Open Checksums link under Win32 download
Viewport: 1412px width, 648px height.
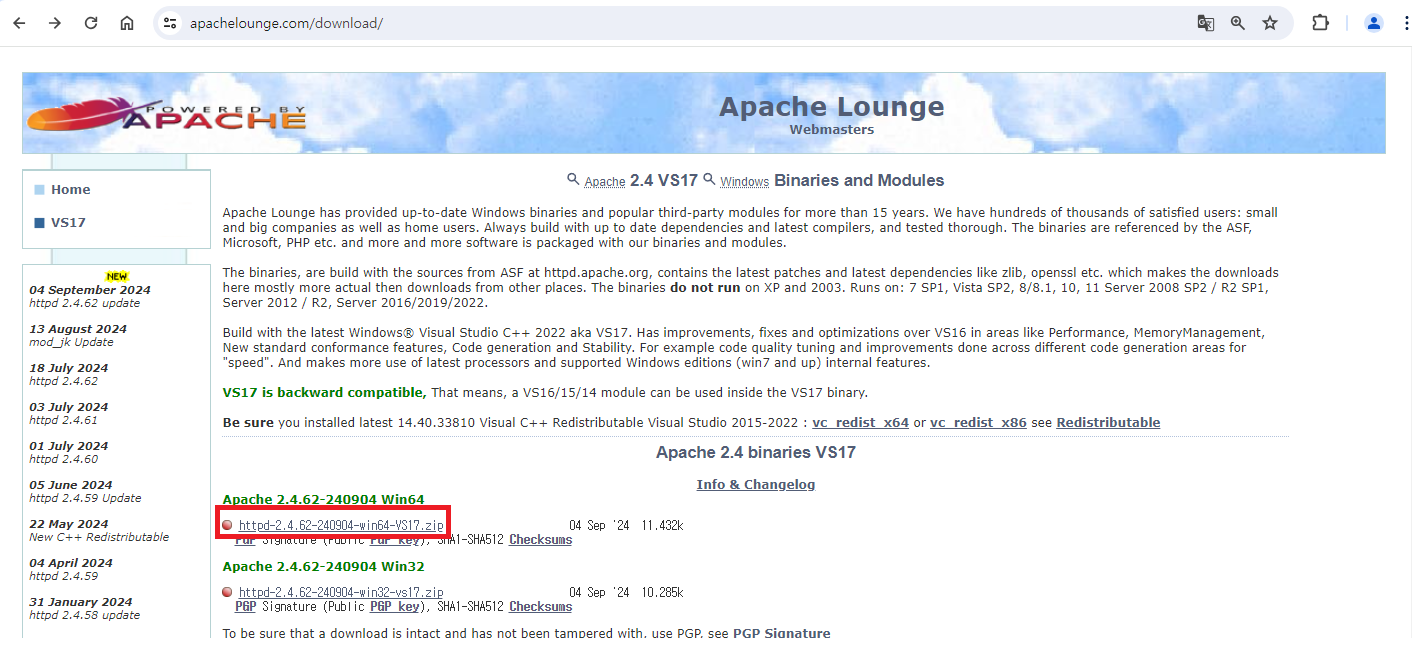point(541,607)
